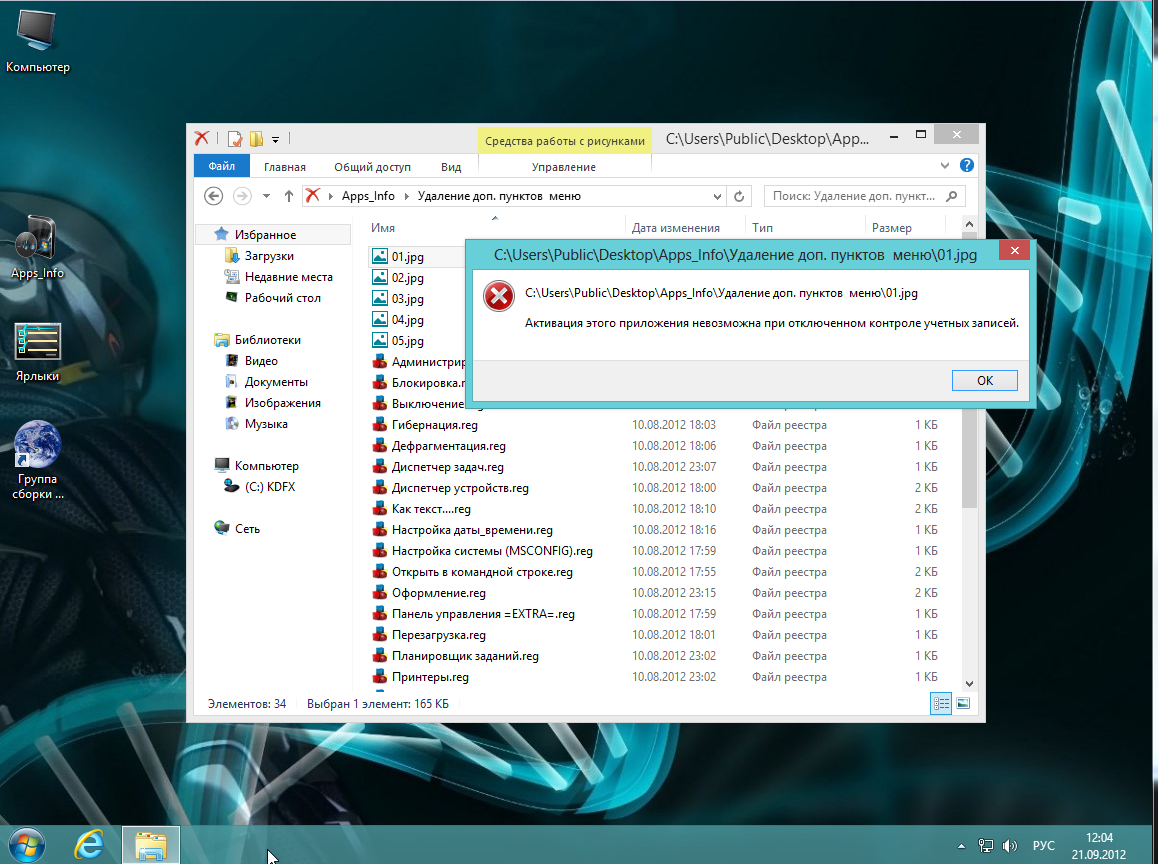This screenshot has height=864, width=1158.
Task: Open Недавние места in the navigation pane
Action: 289,277
